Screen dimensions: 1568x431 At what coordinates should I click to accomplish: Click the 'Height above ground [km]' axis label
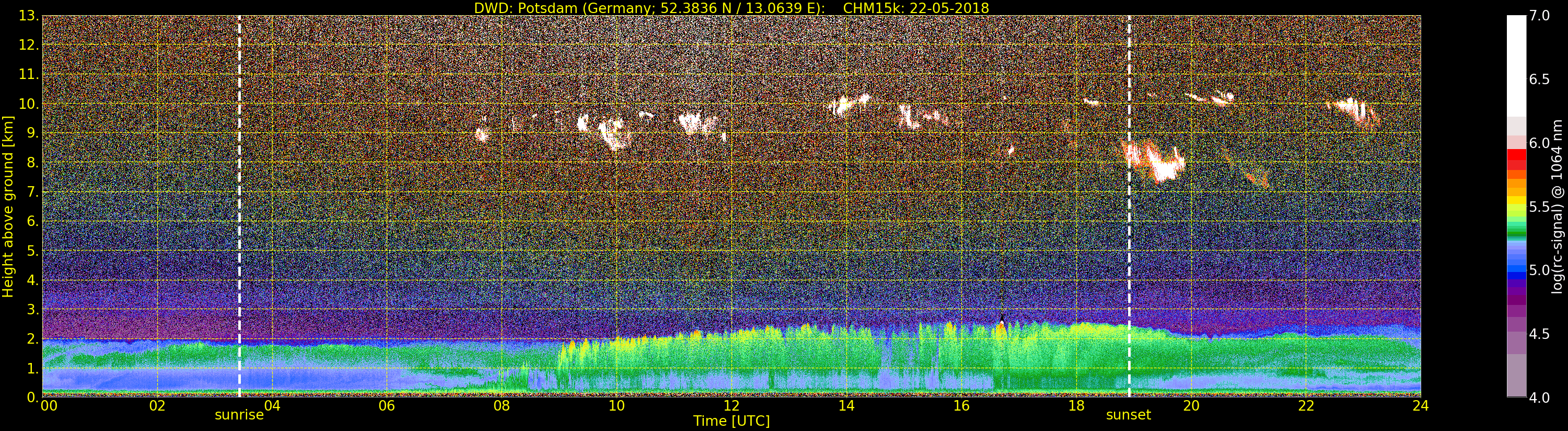[x=8, y=206]
